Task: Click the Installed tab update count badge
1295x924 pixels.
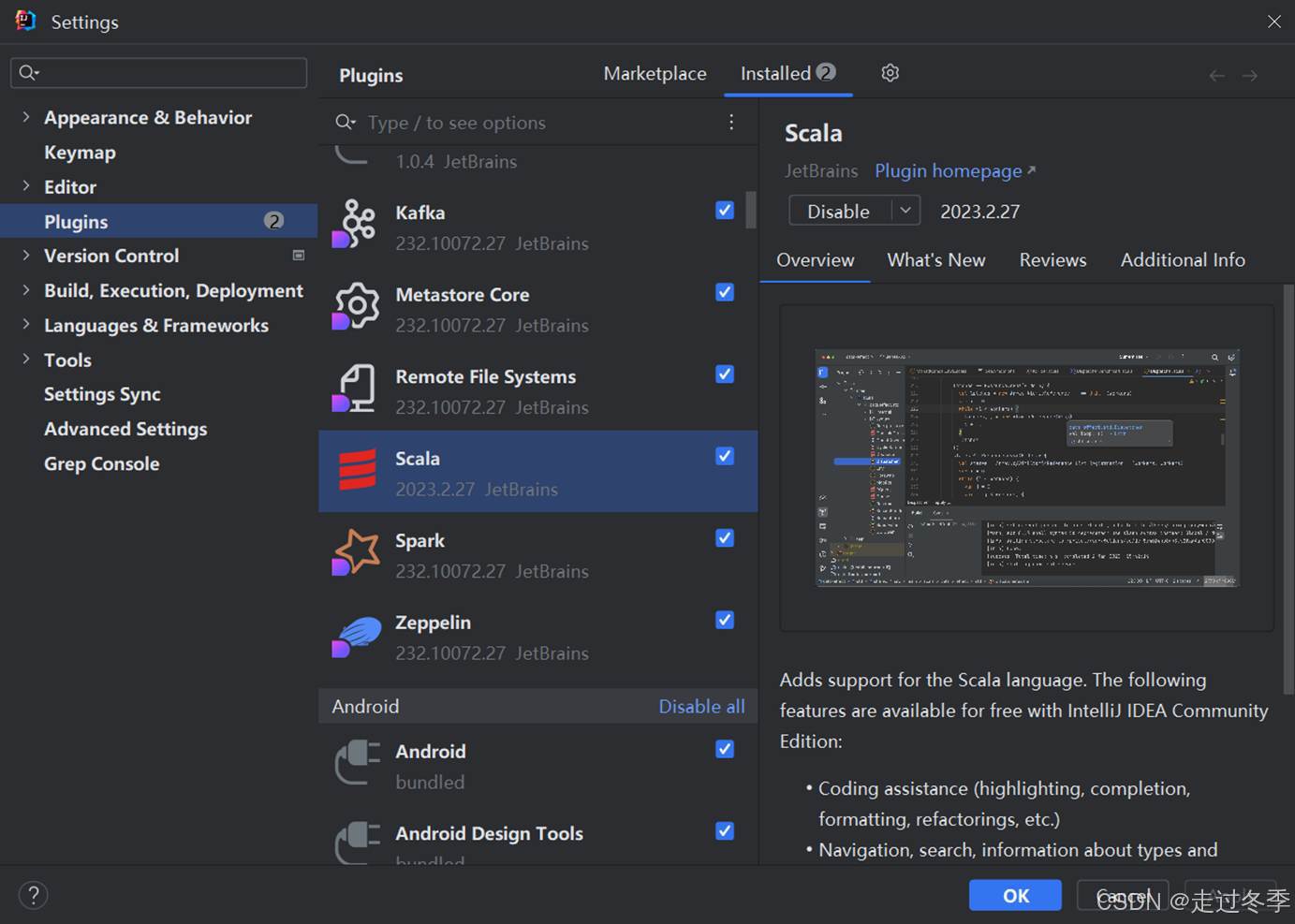Action: [826, 72]
